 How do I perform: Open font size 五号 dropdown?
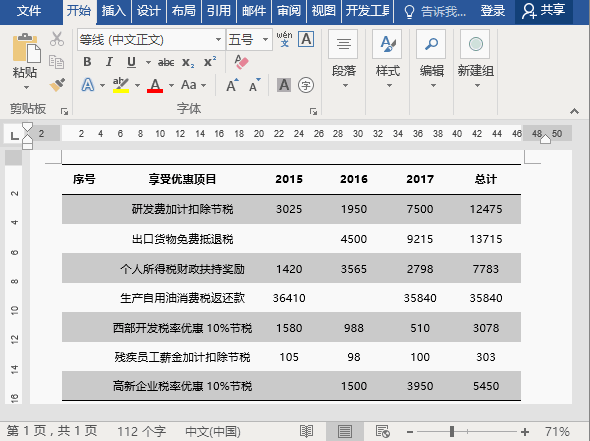pos(265,40)
